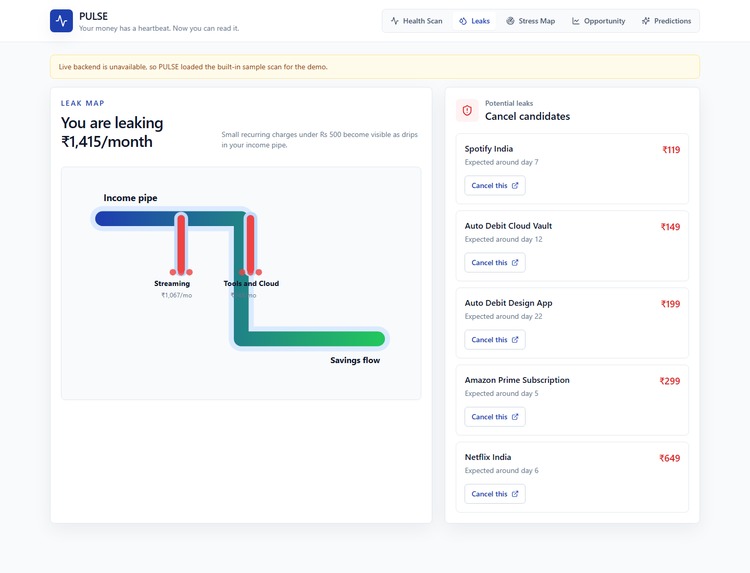Click the PULSE app title
The image size is (750, 573).
pos(93,16)
